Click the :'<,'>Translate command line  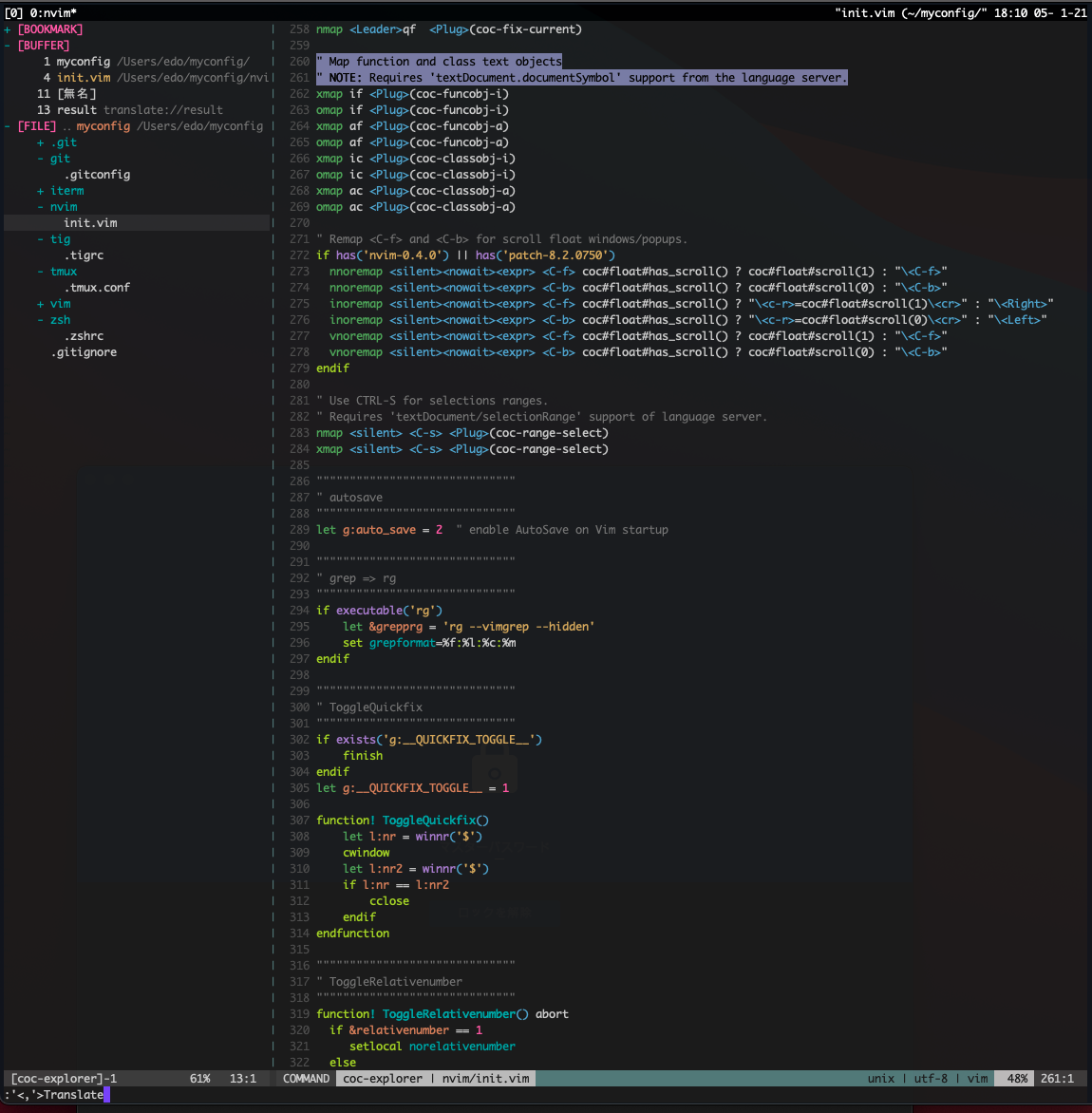click(54, 1095)
